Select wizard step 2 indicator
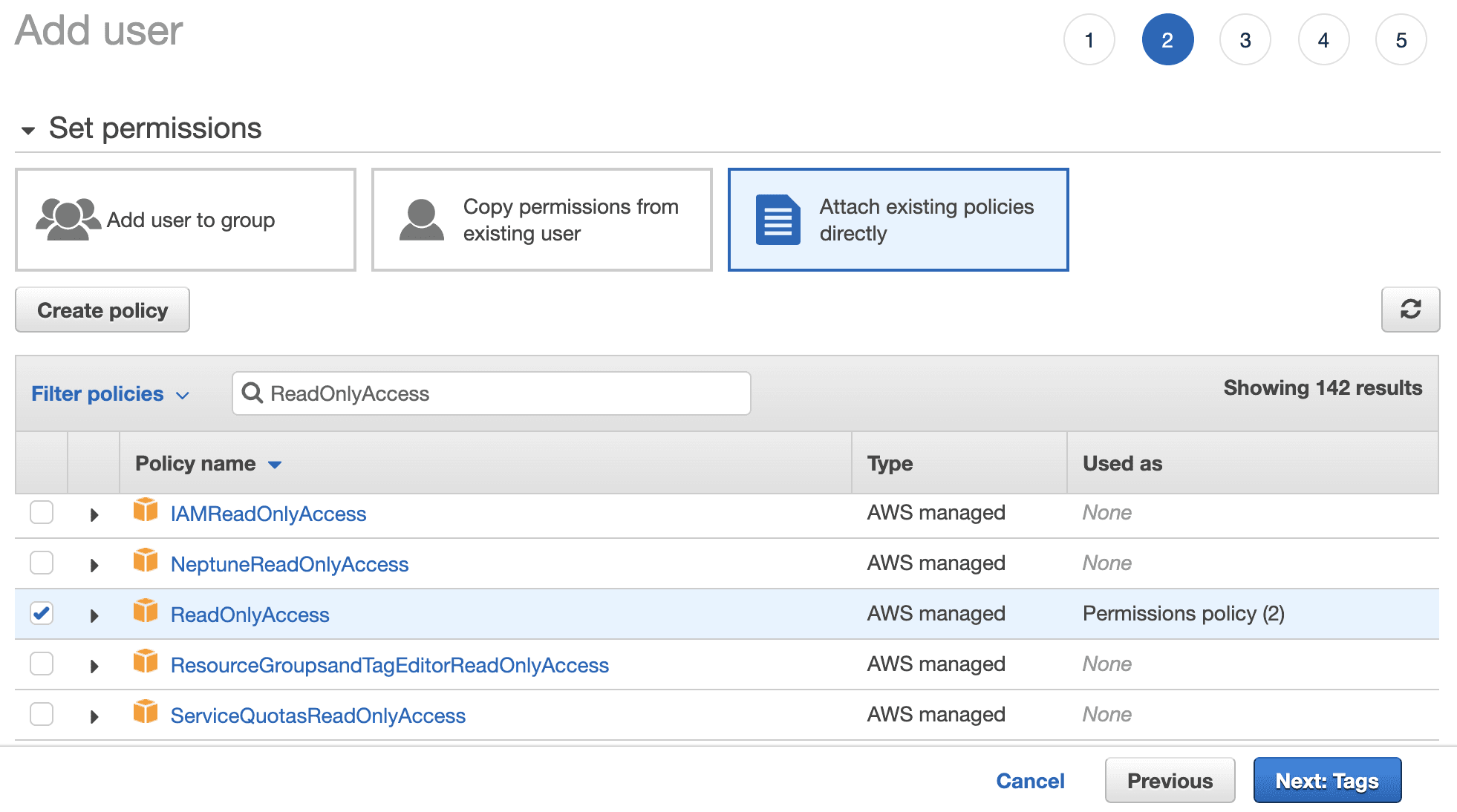 point(1167,39)
